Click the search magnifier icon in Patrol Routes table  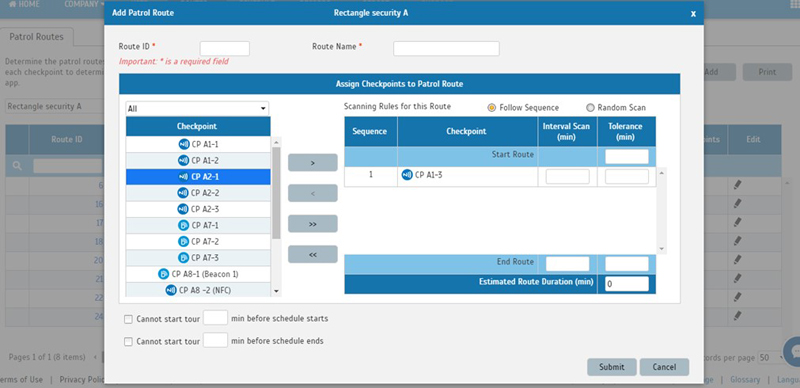[x=17, y=166]
